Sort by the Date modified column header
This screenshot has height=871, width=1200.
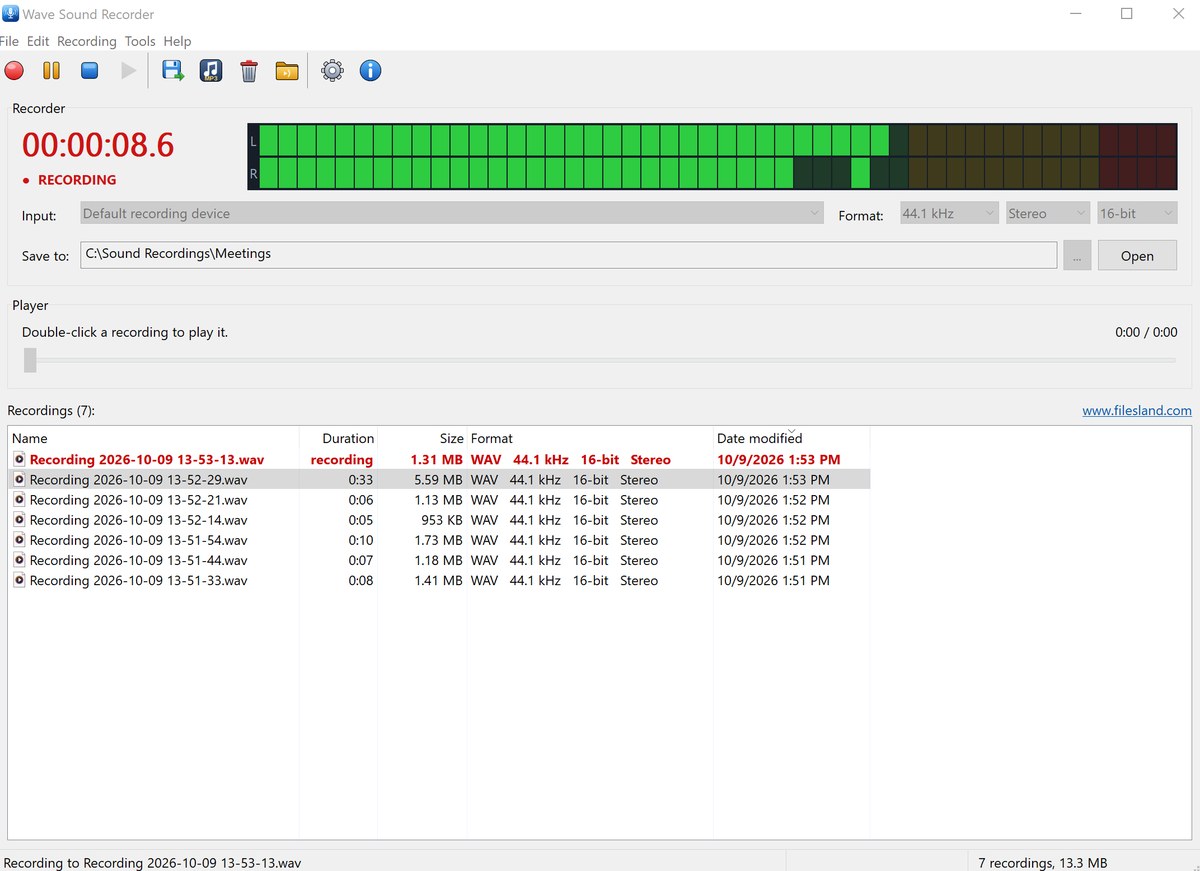click(791, 438)
